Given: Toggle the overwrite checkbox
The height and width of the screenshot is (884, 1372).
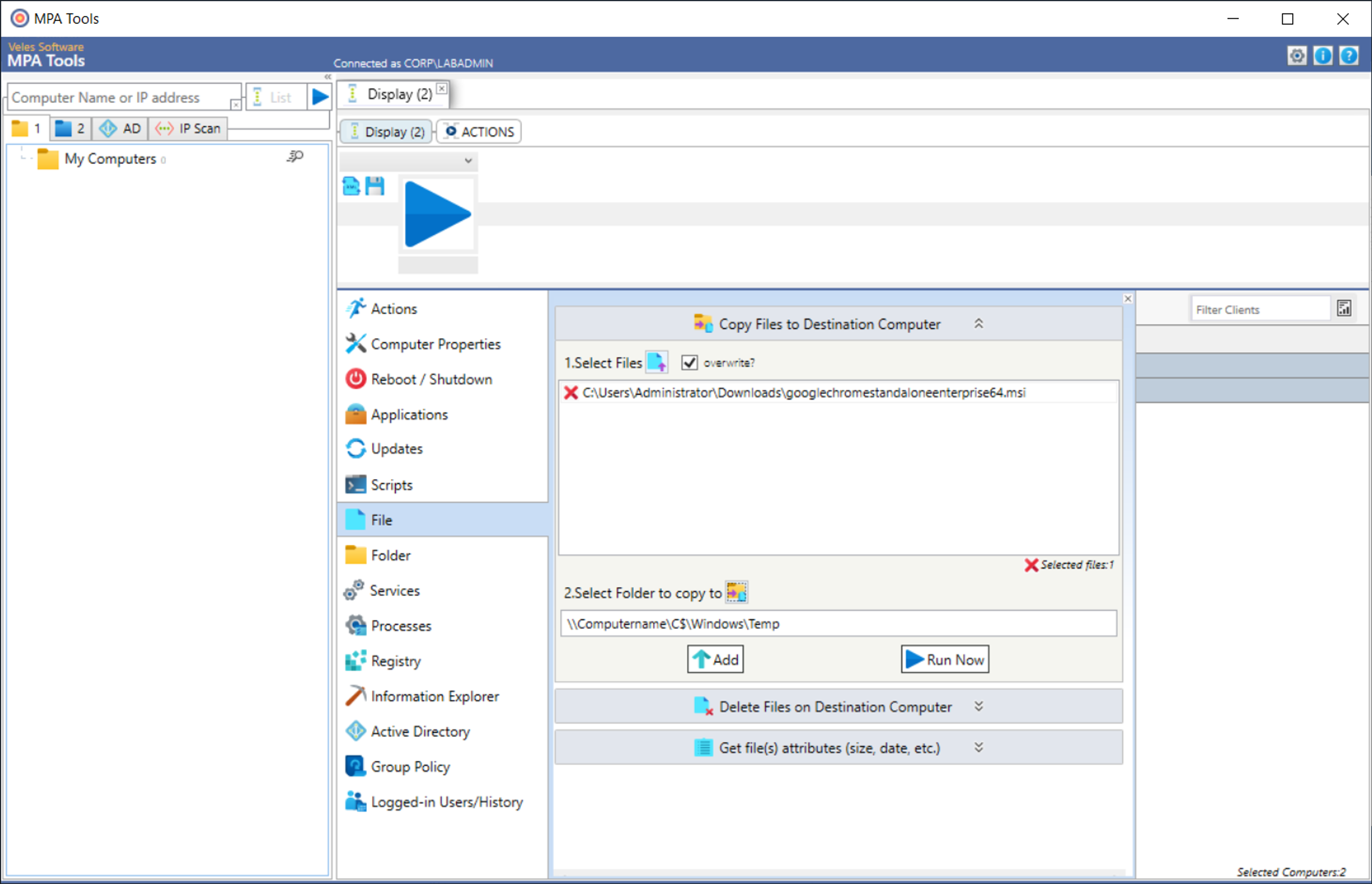Looking at the screenshot, I should (x=689, y=363).
